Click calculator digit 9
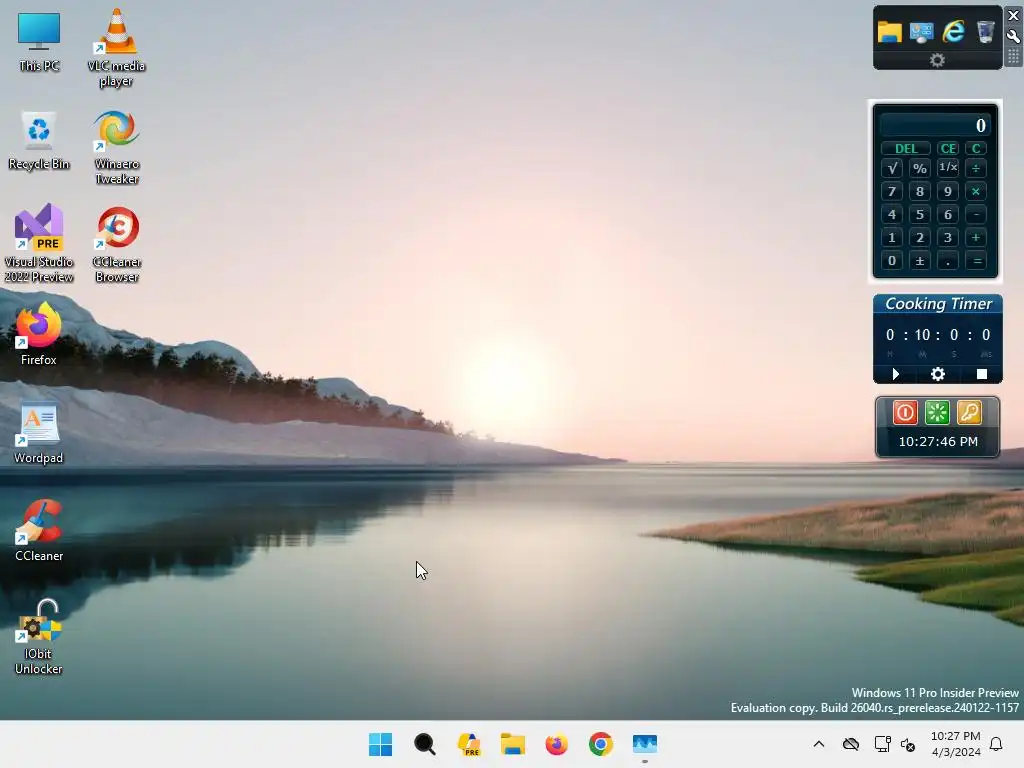 (948, 191)
